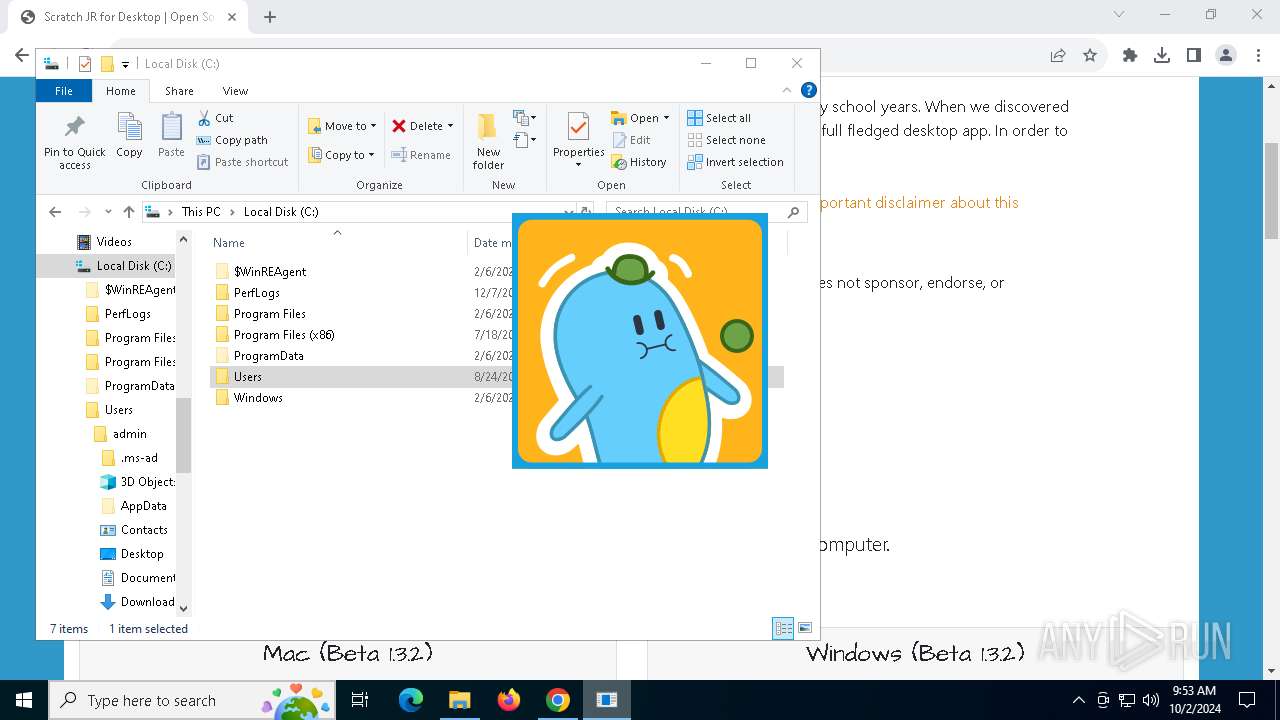Open the Move to dropdown
The image size is (1280, 720).
pyautogui.click(x=342, y=126)
